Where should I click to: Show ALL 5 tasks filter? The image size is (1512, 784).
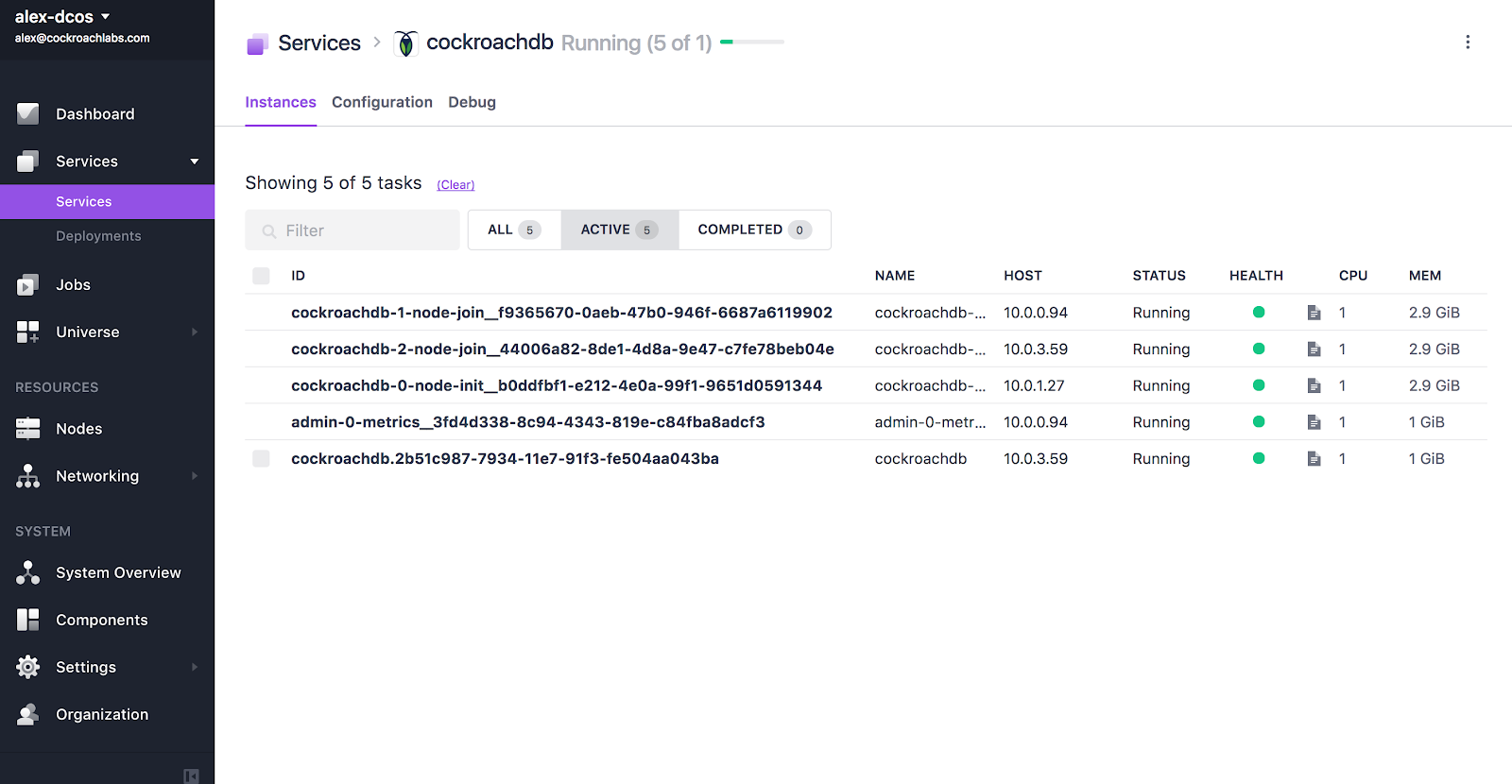point(514,230)
